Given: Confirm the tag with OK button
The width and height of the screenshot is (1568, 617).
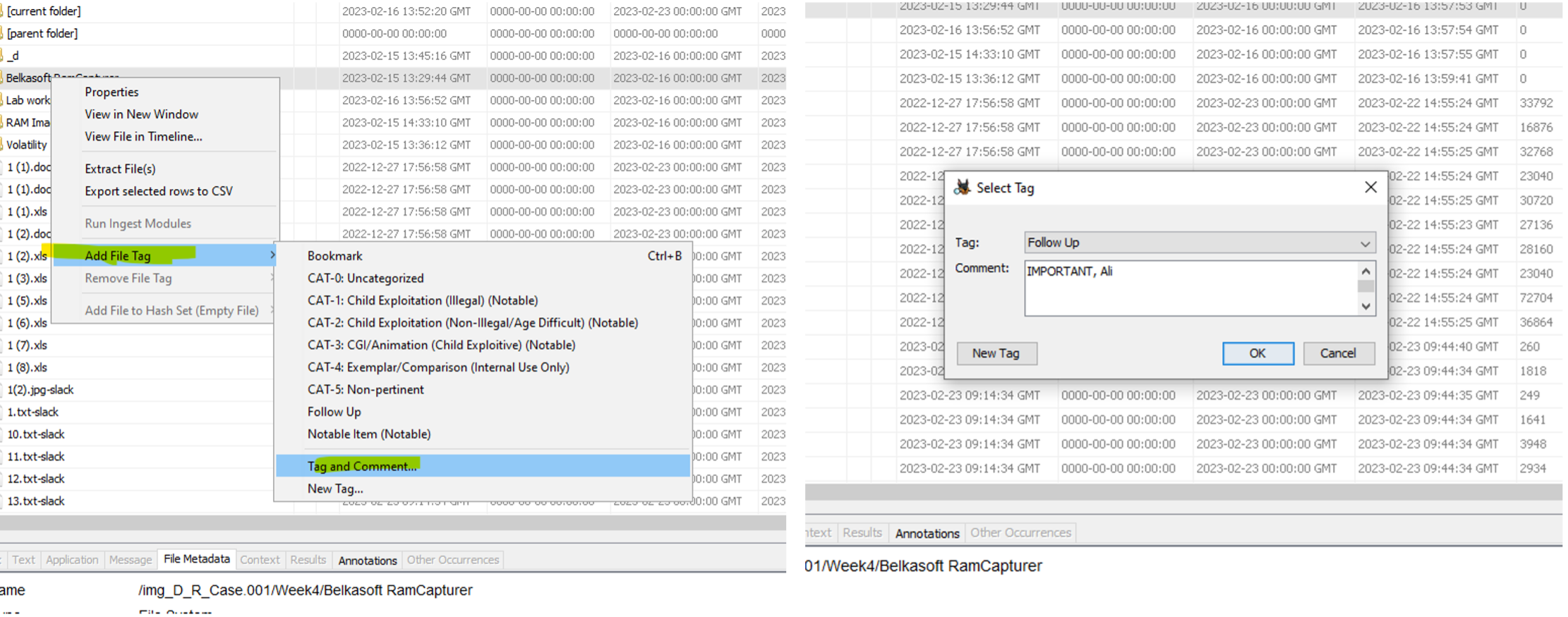Looking at the screenshot, I should 1258,353.
